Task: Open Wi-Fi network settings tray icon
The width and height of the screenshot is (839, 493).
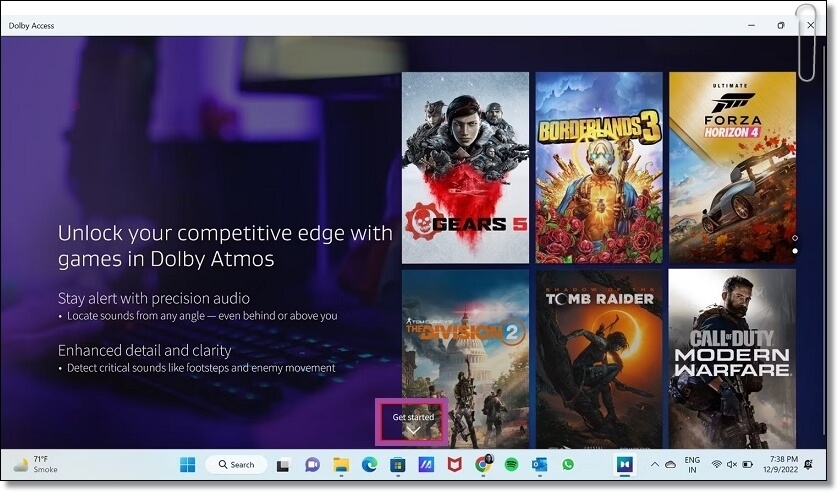Action: pyautogui.click(x=716, y=464)
